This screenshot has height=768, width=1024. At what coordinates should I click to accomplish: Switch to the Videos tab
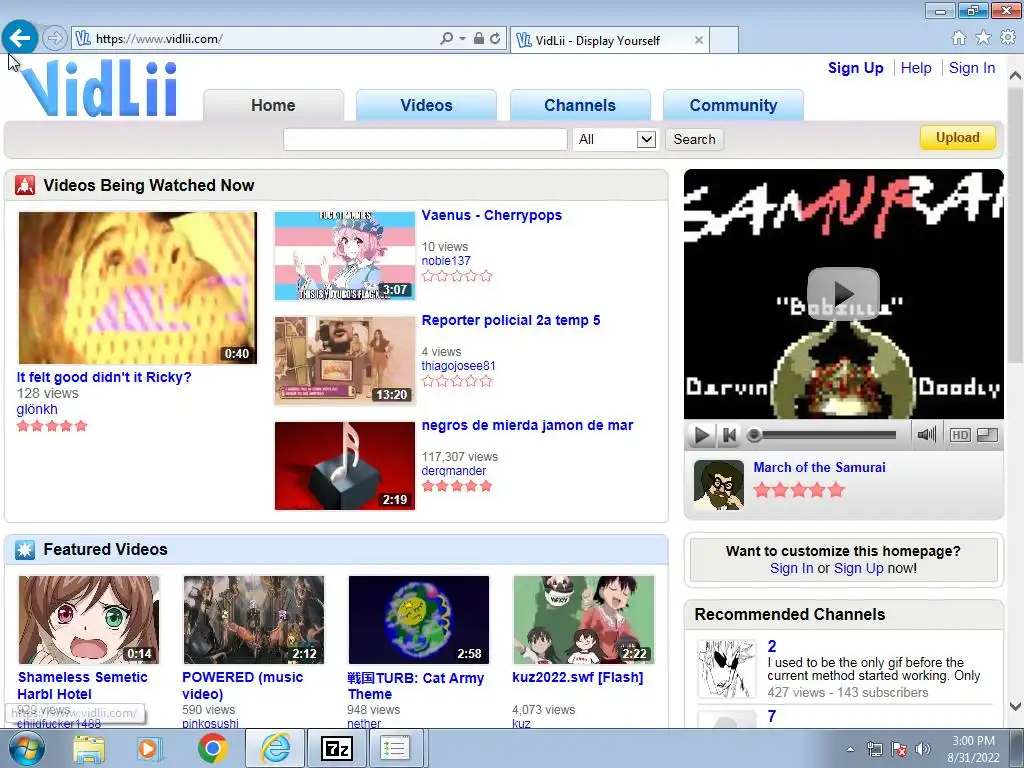click(x=426, y=105)
